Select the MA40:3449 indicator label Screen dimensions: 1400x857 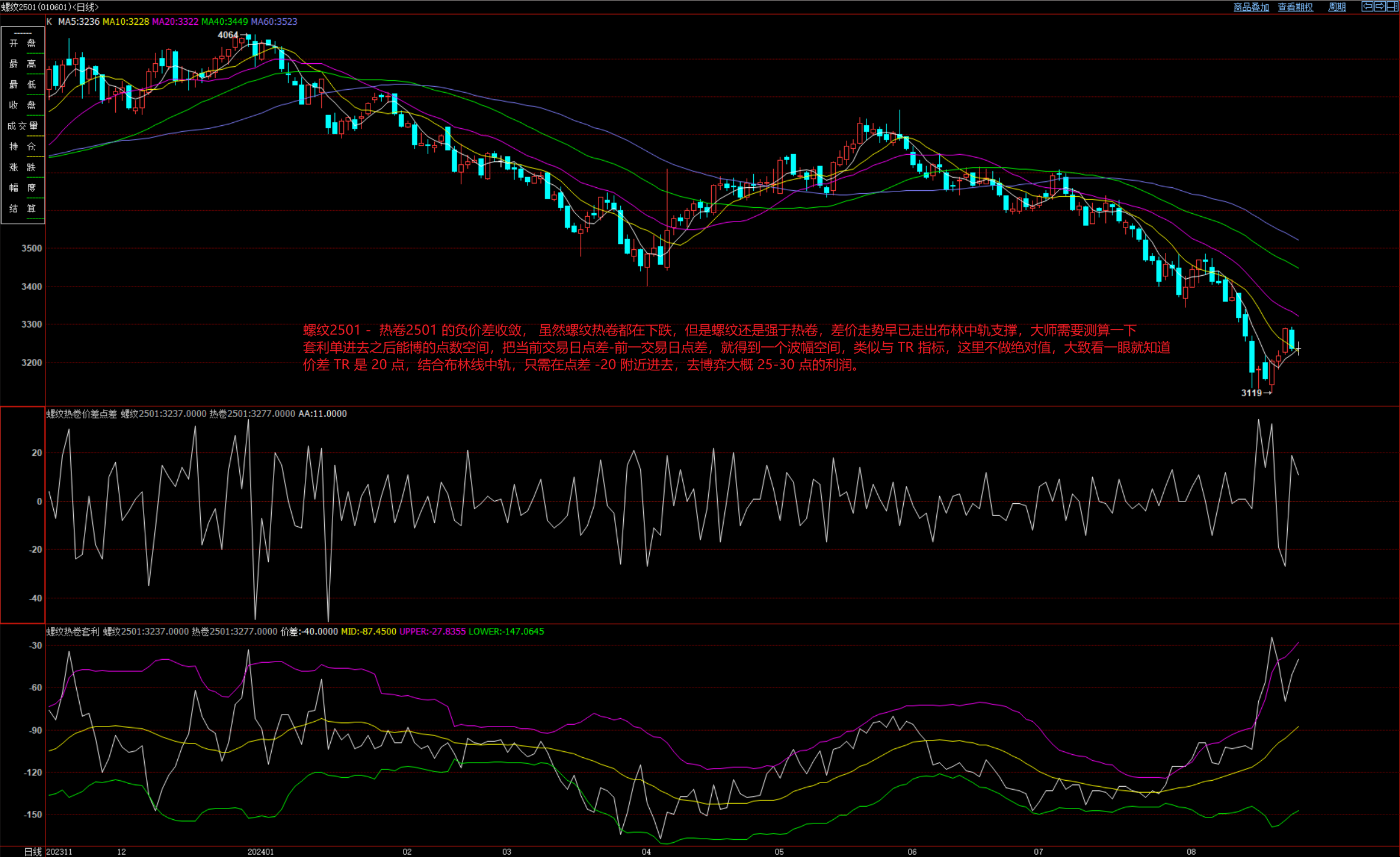coord(224,21)
